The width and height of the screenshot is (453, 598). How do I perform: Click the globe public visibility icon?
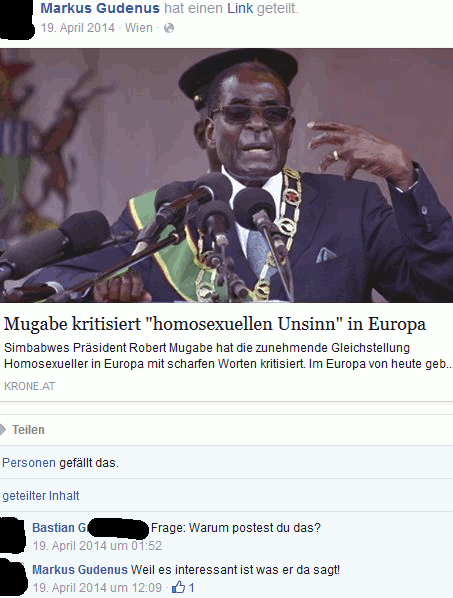pyautogui.click(x=169, y=28)
